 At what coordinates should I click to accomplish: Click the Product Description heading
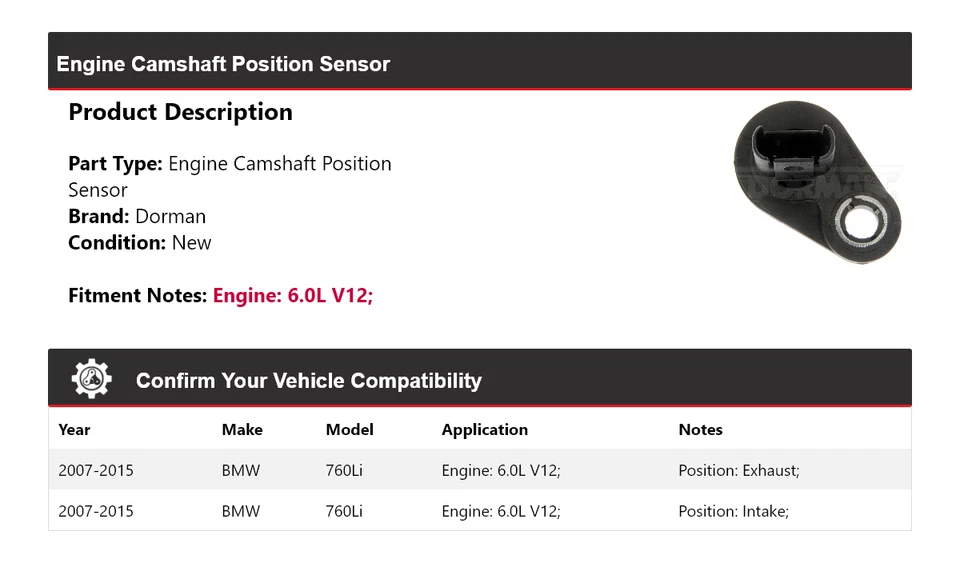[x=180, y=112]
